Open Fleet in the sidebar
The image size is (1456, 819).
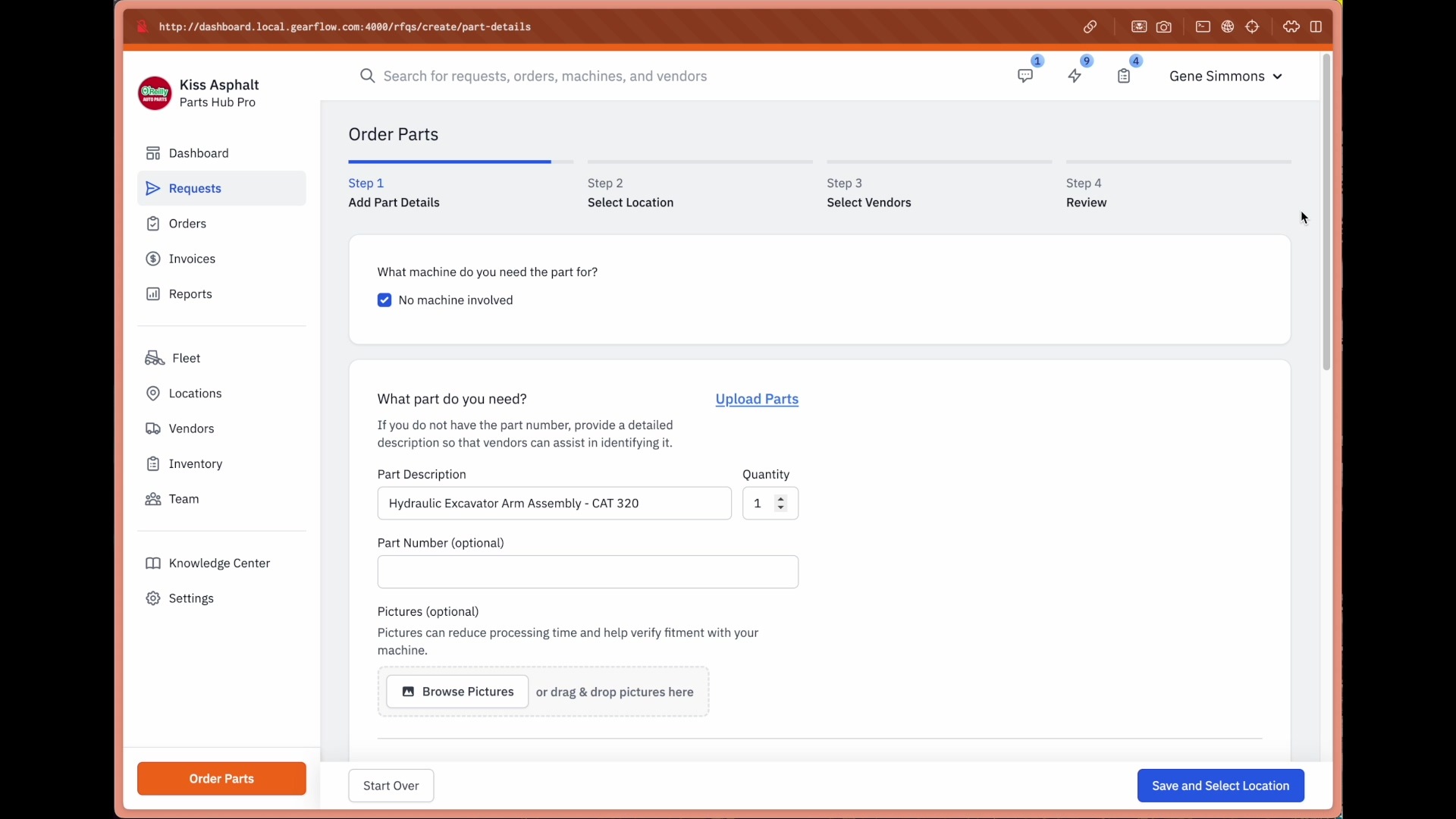186,358
